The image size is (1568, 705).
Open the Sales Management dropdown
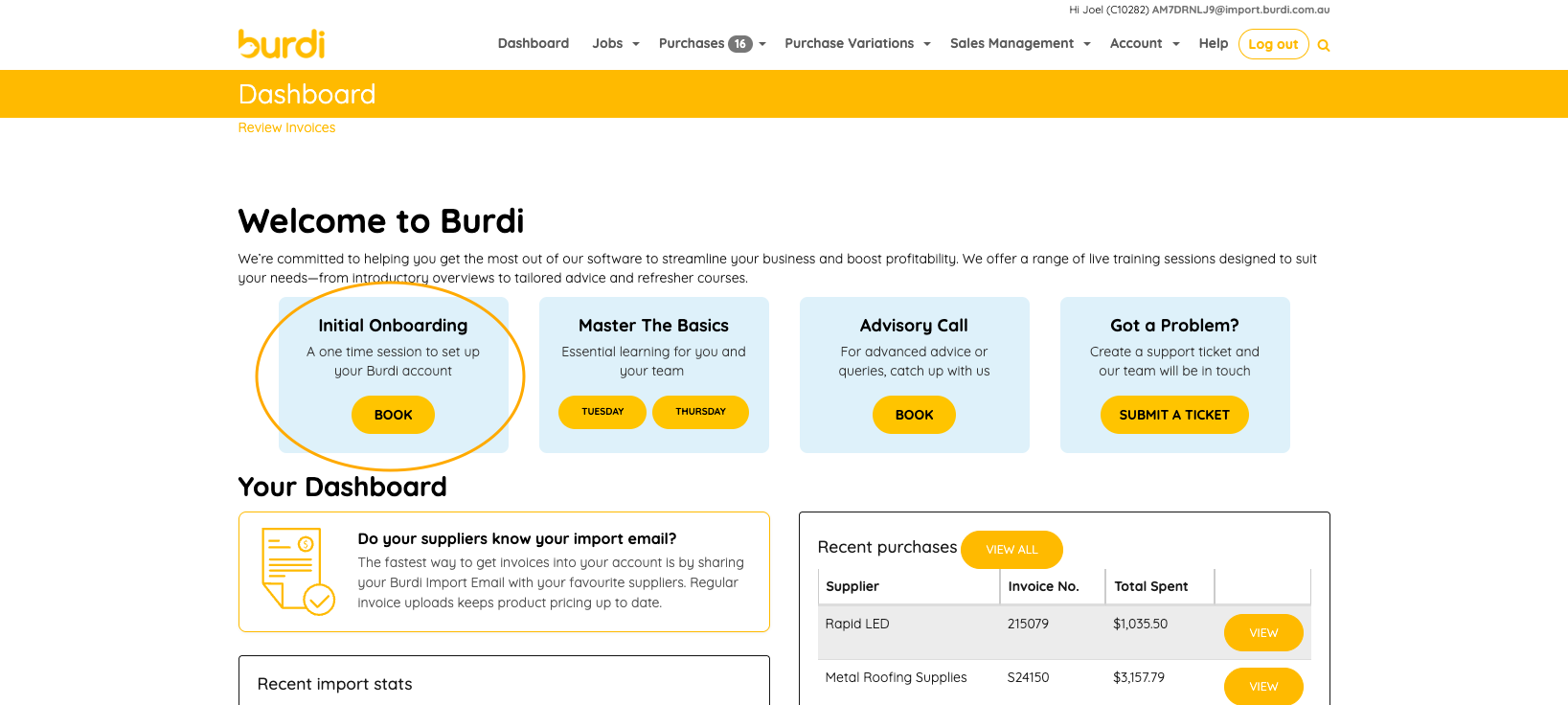pyautogui.click(x=1019, y=44)
